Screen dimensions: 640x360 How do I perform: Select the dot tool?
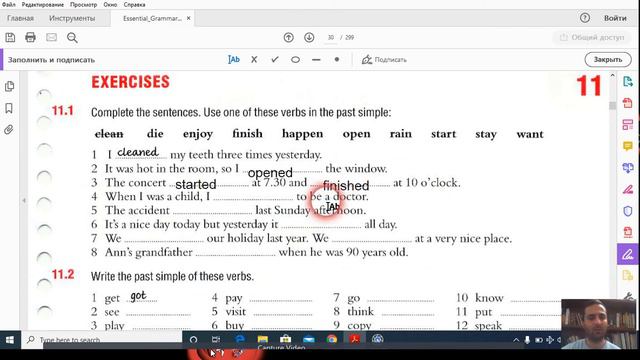pos(337,60)
